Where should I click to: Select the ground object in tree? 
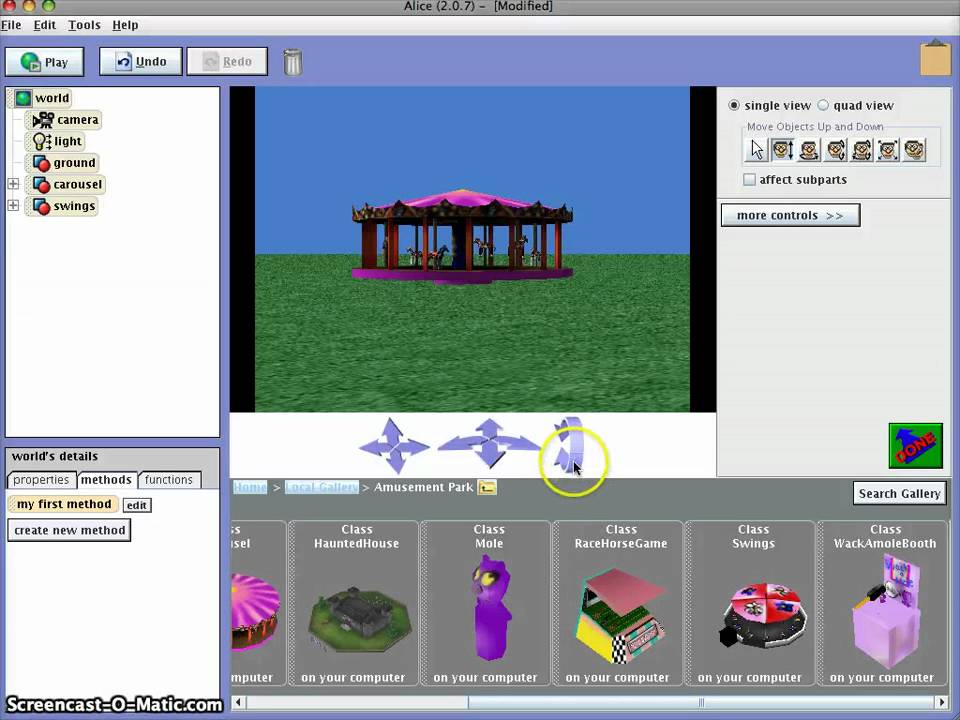point(64,163)
